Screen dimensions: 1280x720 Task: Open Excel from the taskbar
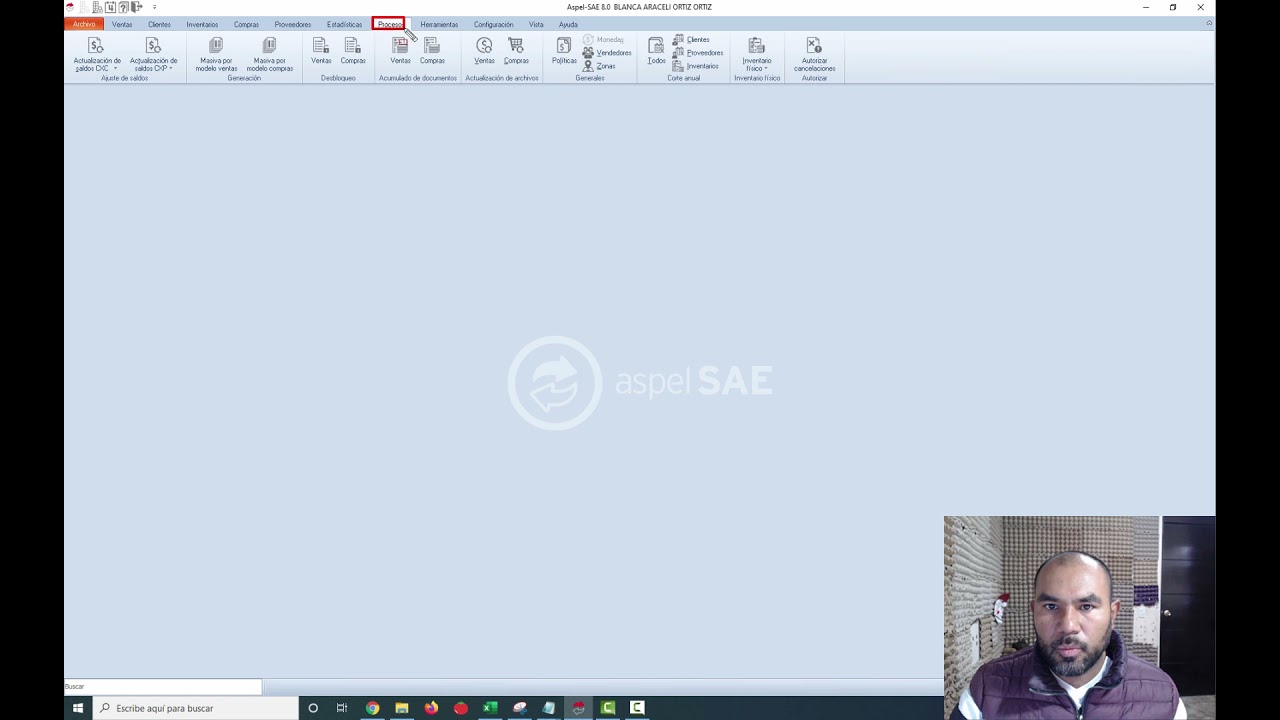490,708
